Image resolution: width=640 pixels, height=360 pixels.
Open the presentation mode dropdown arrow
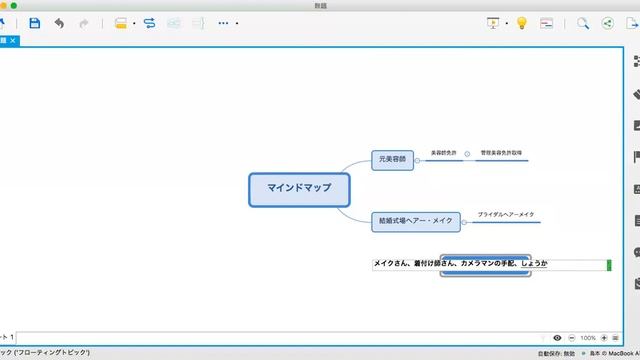(507, 23)
